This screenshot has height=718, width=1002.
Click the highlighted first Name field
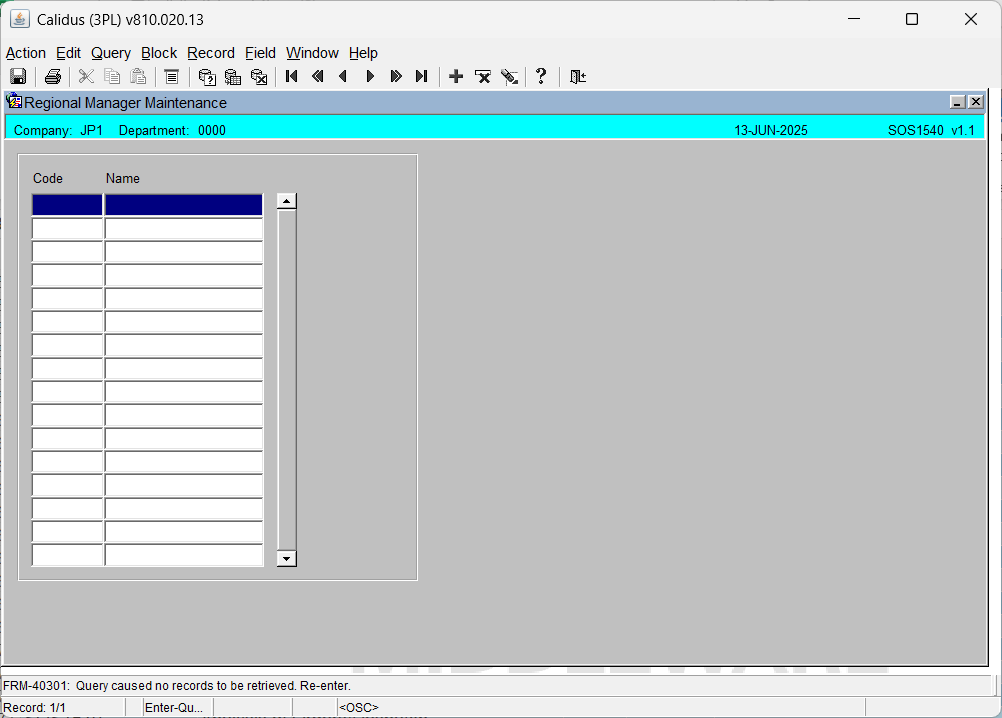click(183, 205)
